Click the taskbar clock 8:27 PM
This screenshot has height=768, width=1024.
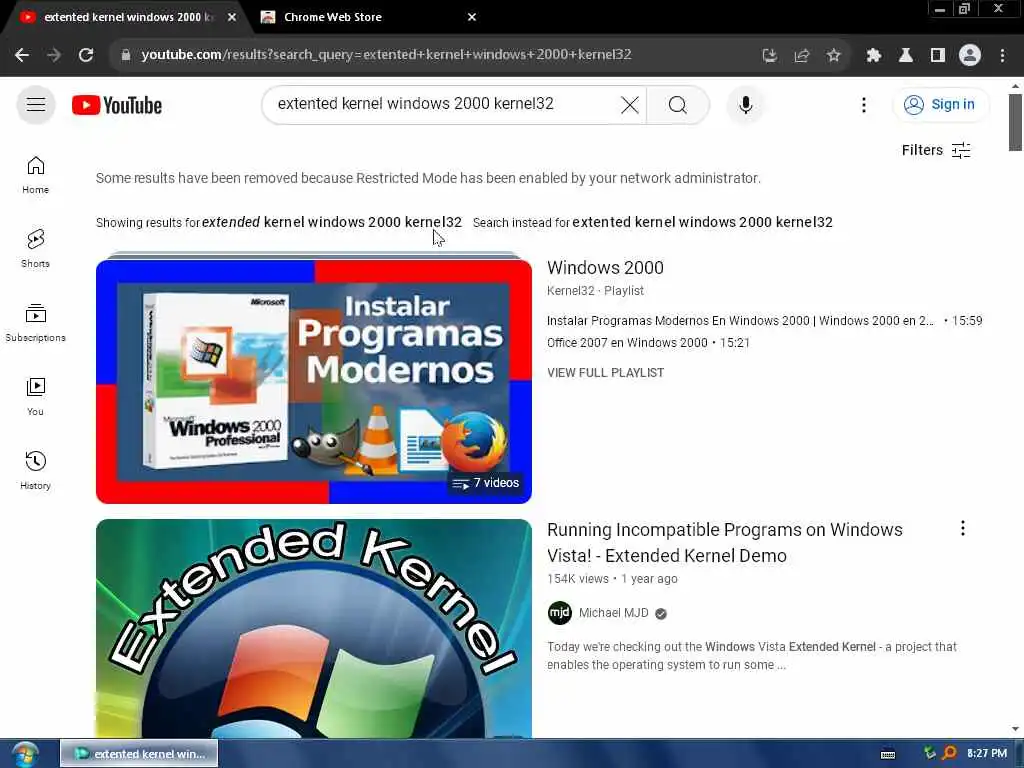click(987, 754)
